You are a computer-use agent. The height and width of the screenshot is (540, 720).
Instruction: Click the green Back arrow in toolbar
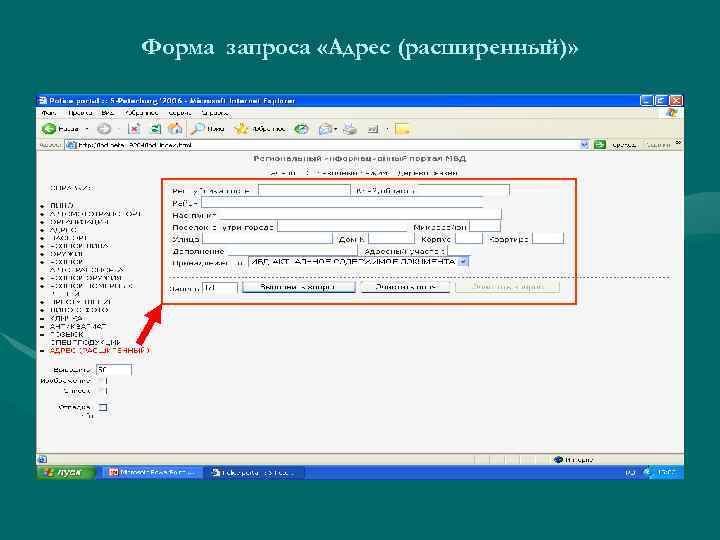click(49, 129)
